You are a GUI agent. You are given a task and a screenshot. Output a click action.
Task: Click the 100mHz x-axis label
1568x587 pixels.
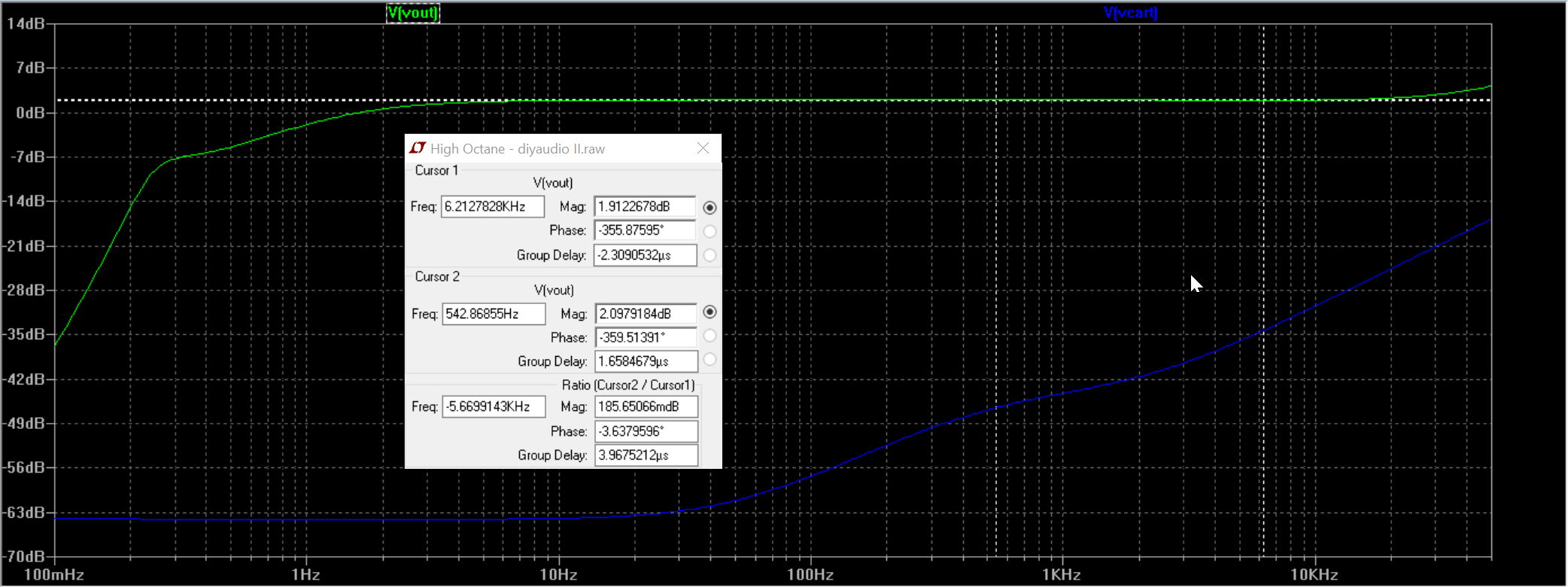click(x=54, y=575)
